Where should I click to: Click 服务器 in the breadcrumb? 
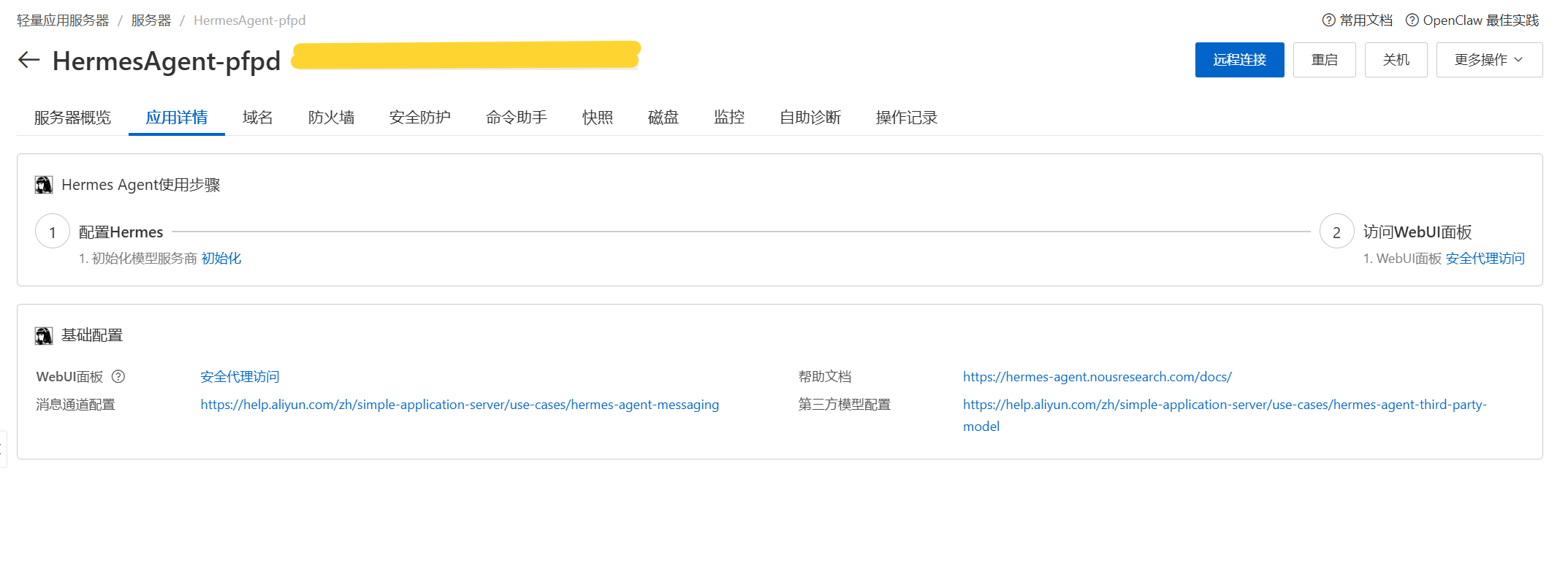pyautogui.click(x=151, y=20)
